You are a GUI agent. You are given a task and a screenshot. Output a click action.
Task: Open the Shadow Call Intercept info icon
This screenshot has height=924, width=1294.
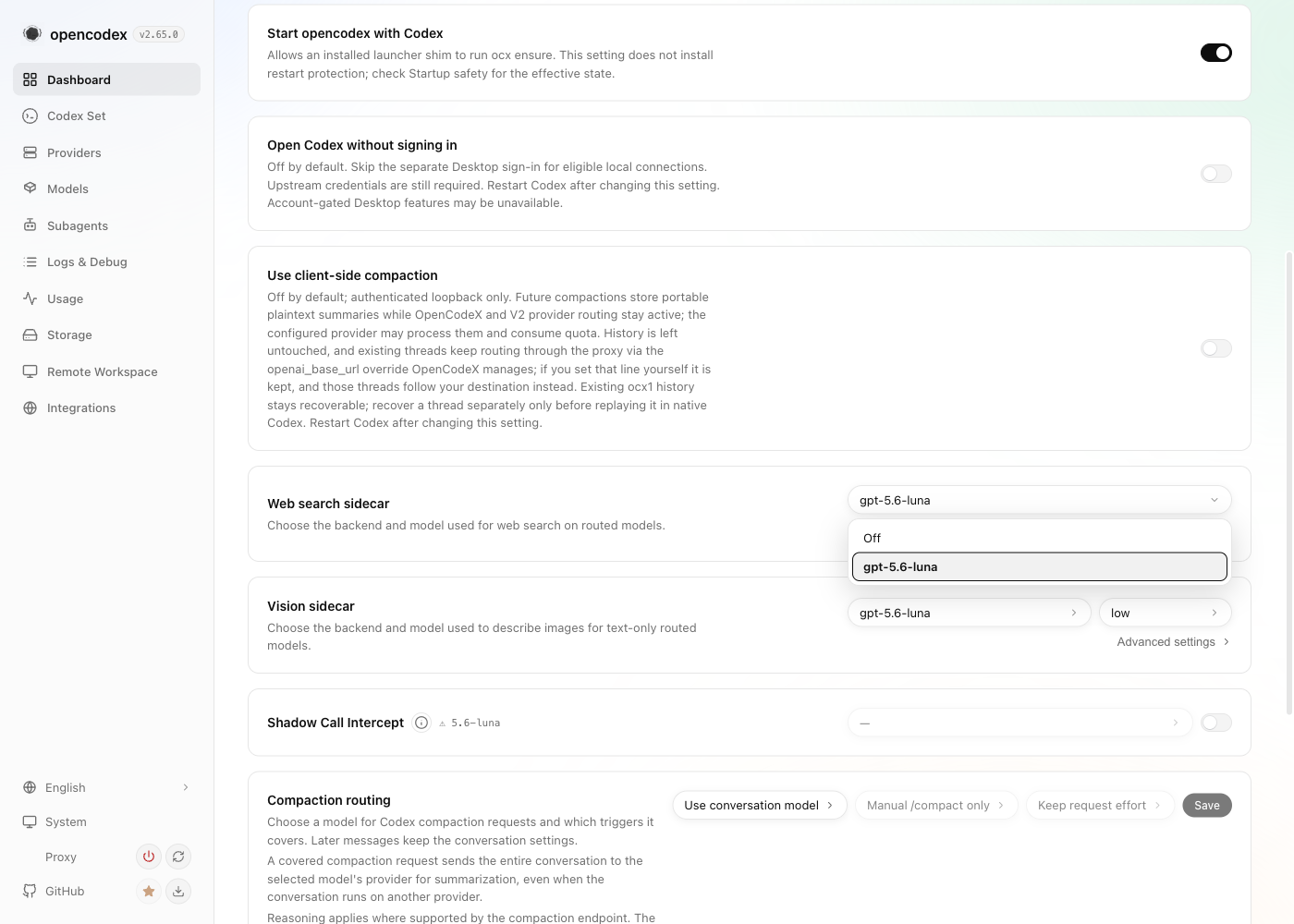[421, 723]
